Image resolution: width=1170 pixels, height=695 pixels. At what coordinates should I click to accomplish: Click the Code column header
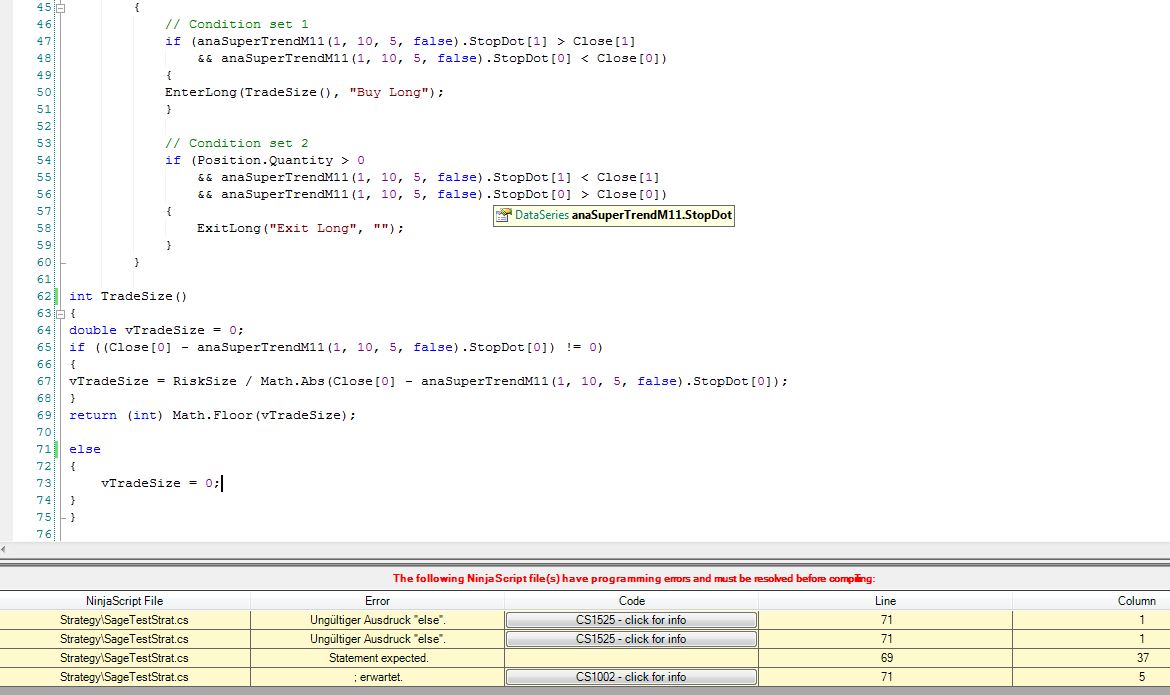coord(632,601)
